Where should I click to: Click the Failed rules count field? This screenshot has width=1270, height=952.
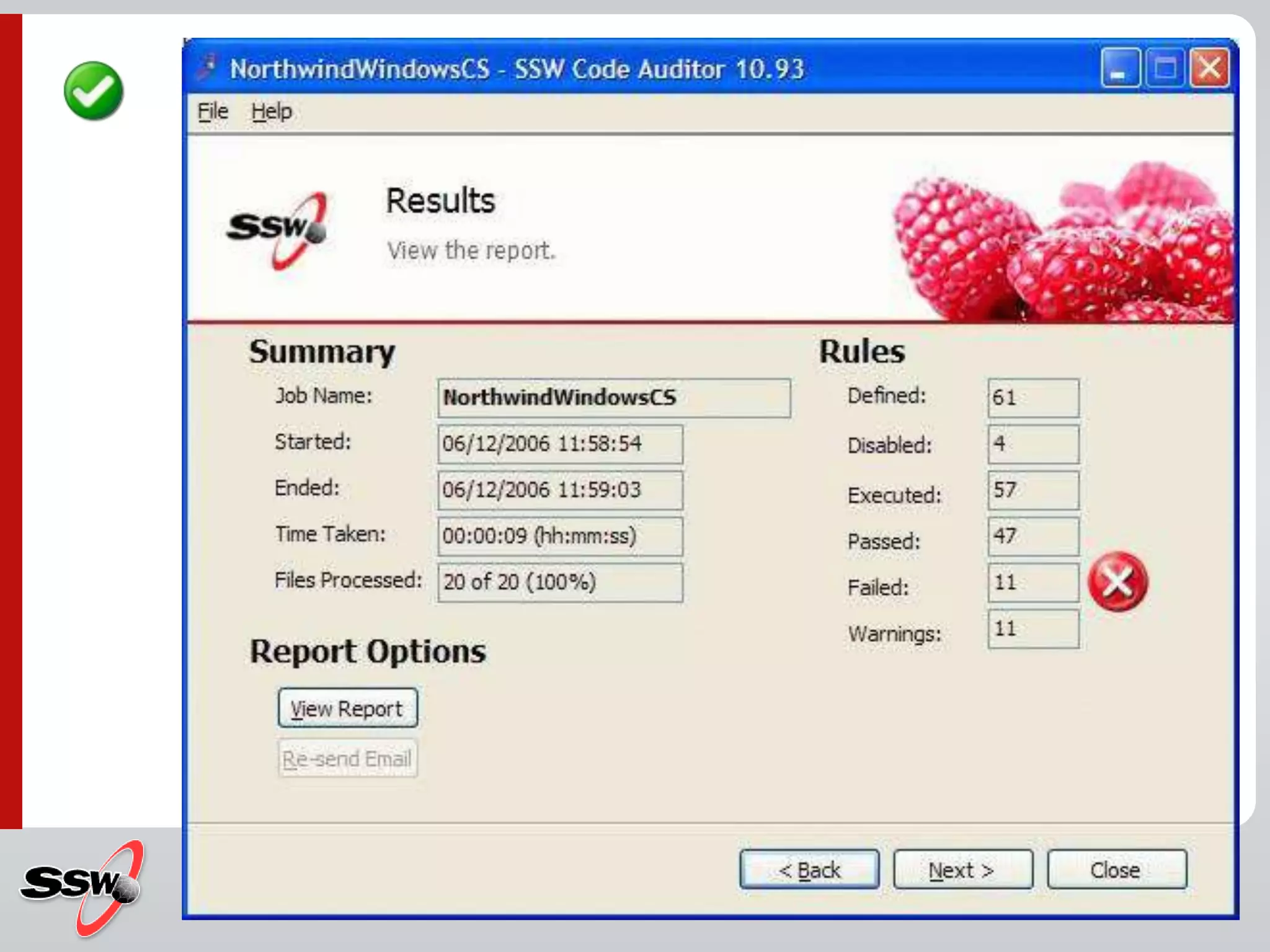(1032, 582)
